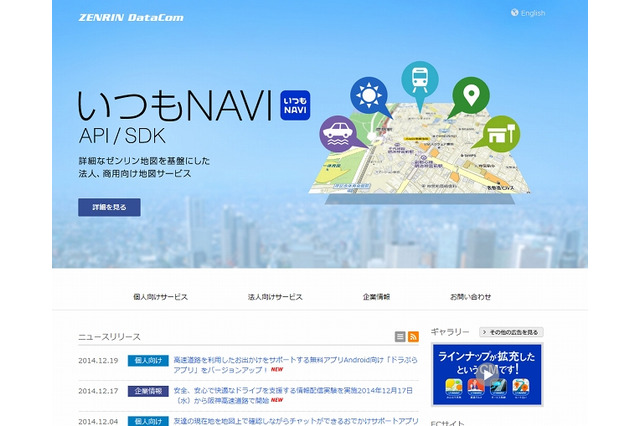Image resolution: width=640 pixels, height=426 pixels.
Task: Click the blue いつもNAVI app badge
Action: click(x=295, y=105)
